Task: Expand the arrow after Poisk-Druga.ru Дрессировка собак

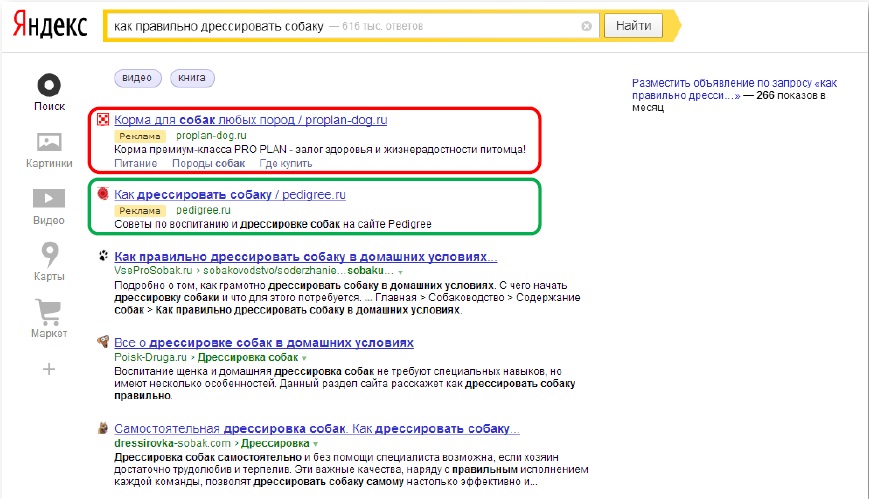Action: click(x=304, y=357)
